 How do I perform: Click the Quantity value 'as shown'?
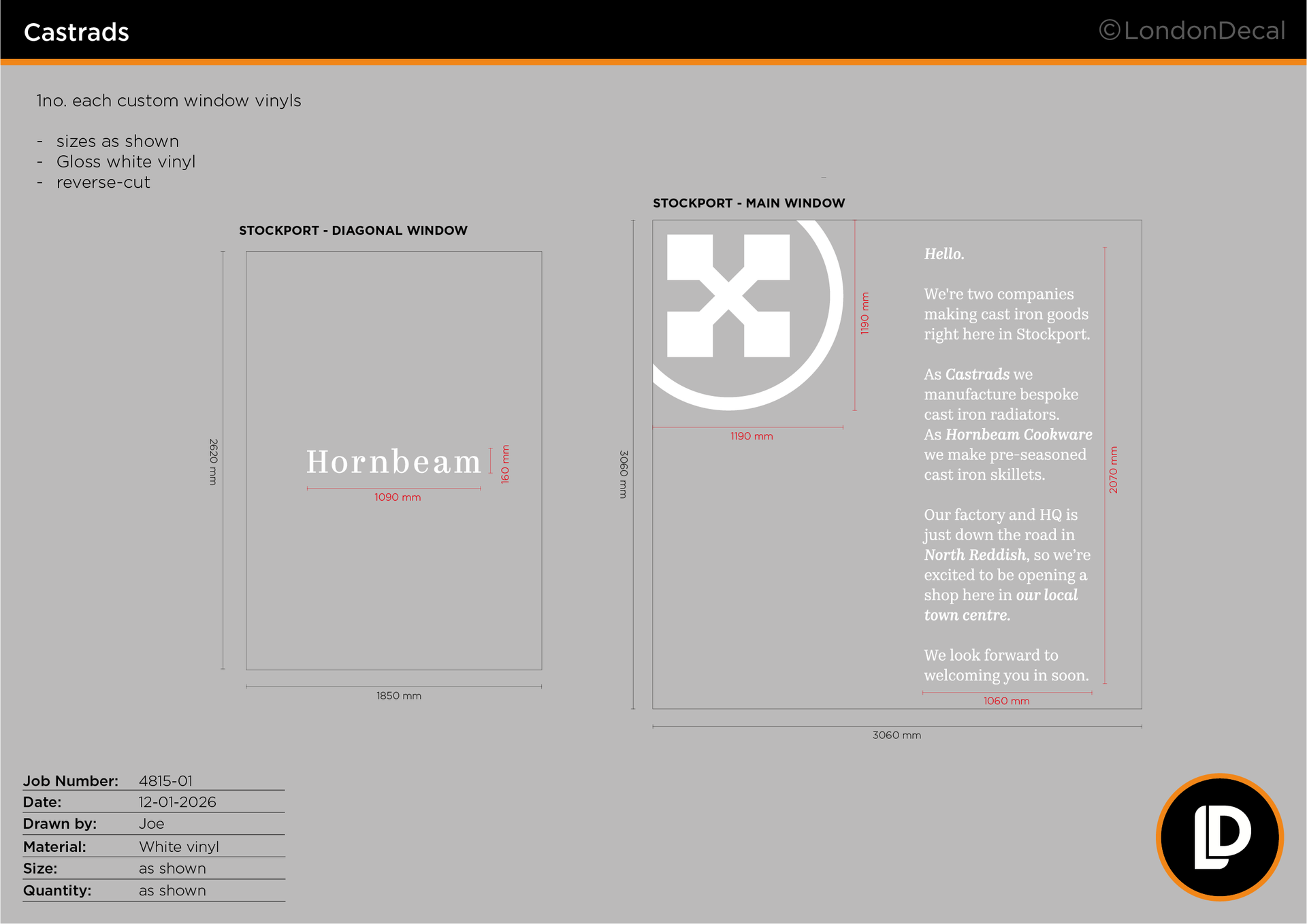coord(172,891)
